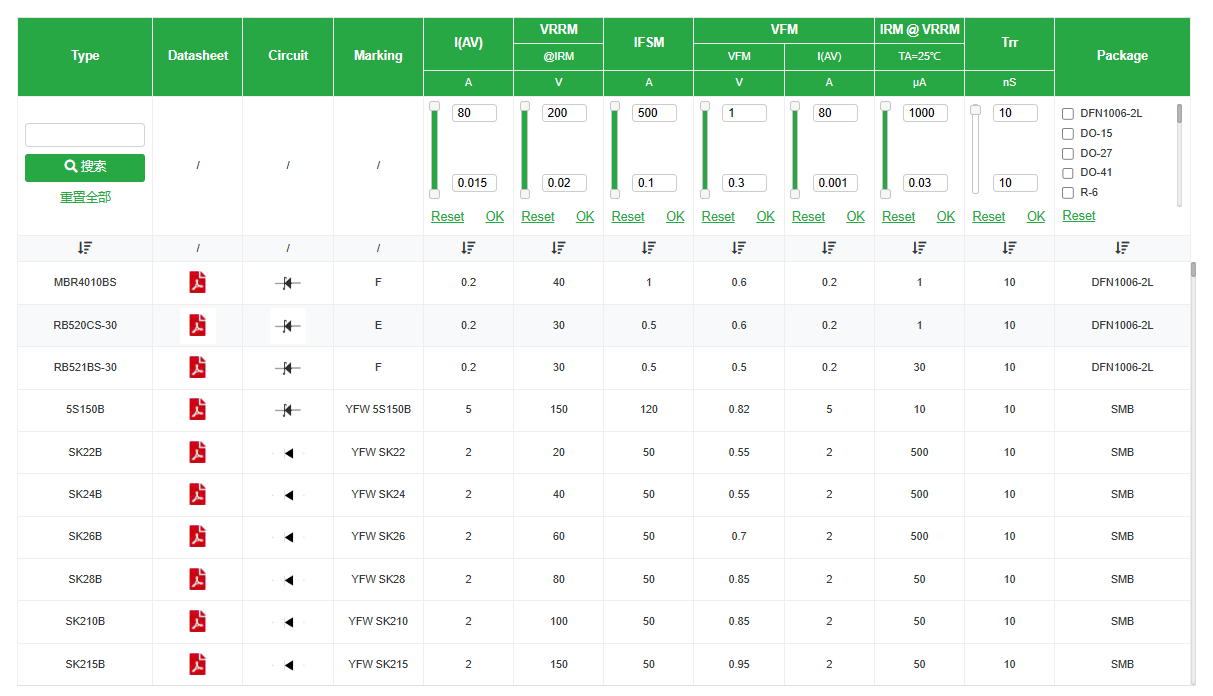Open the SK26B datasheet PDF icon
Screen dimensions: 1213x696
click(197, 536)
